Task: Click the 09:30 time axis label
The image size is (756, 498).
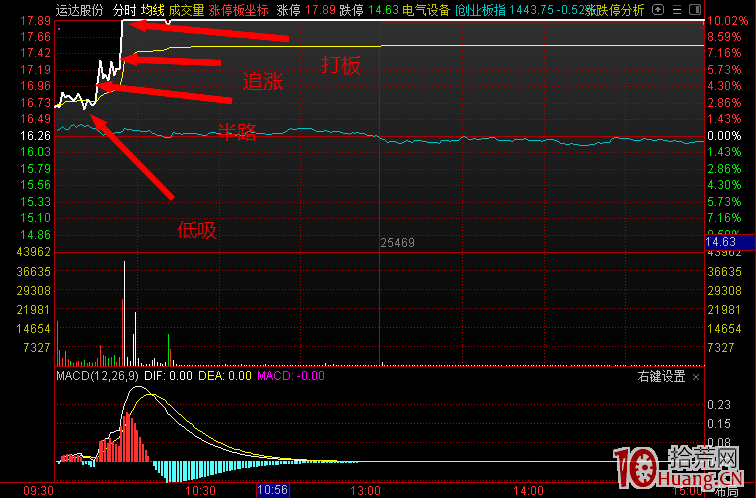Action: (38, 491)
